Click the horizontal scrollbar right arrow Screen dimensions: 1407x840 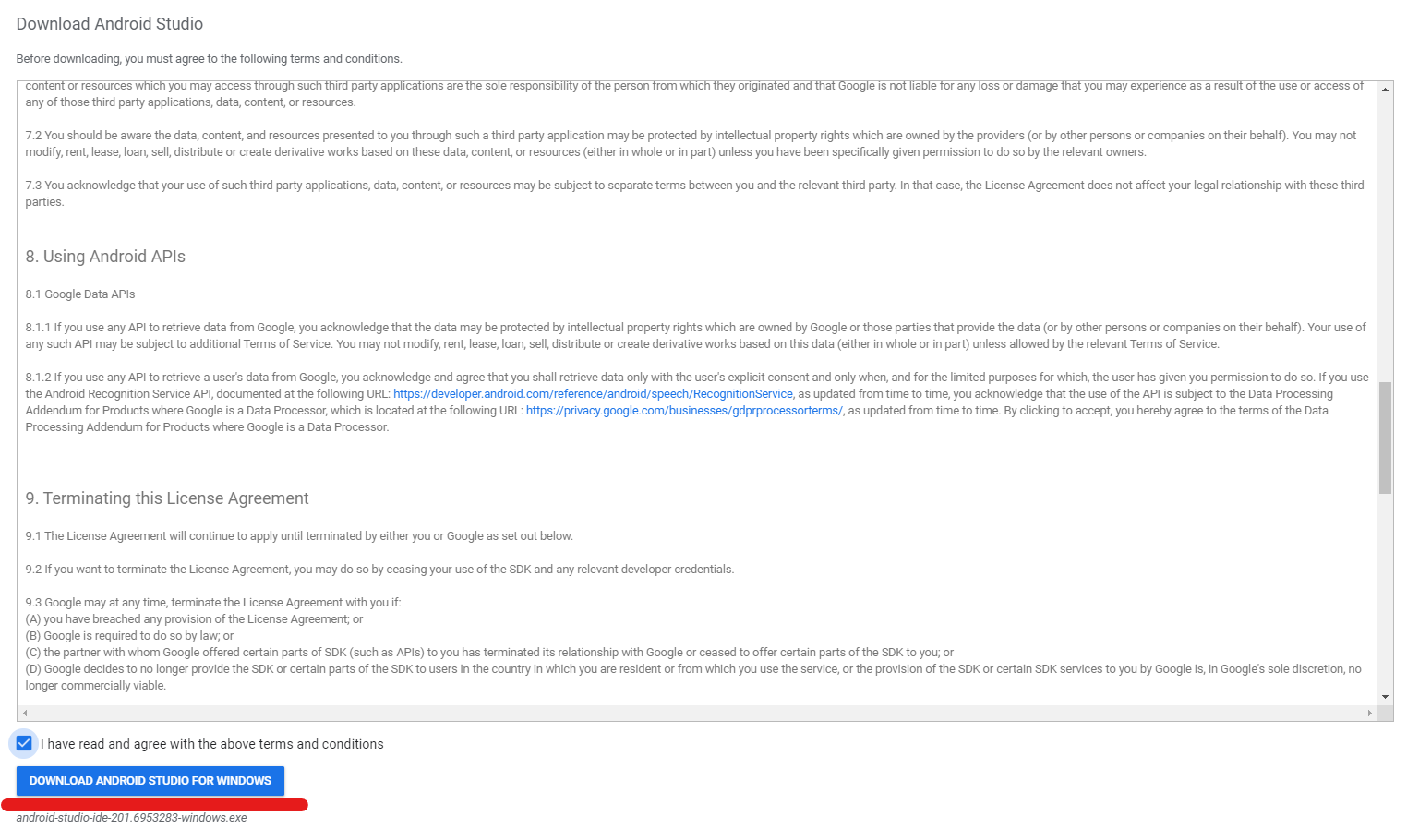click(1370, 713)
